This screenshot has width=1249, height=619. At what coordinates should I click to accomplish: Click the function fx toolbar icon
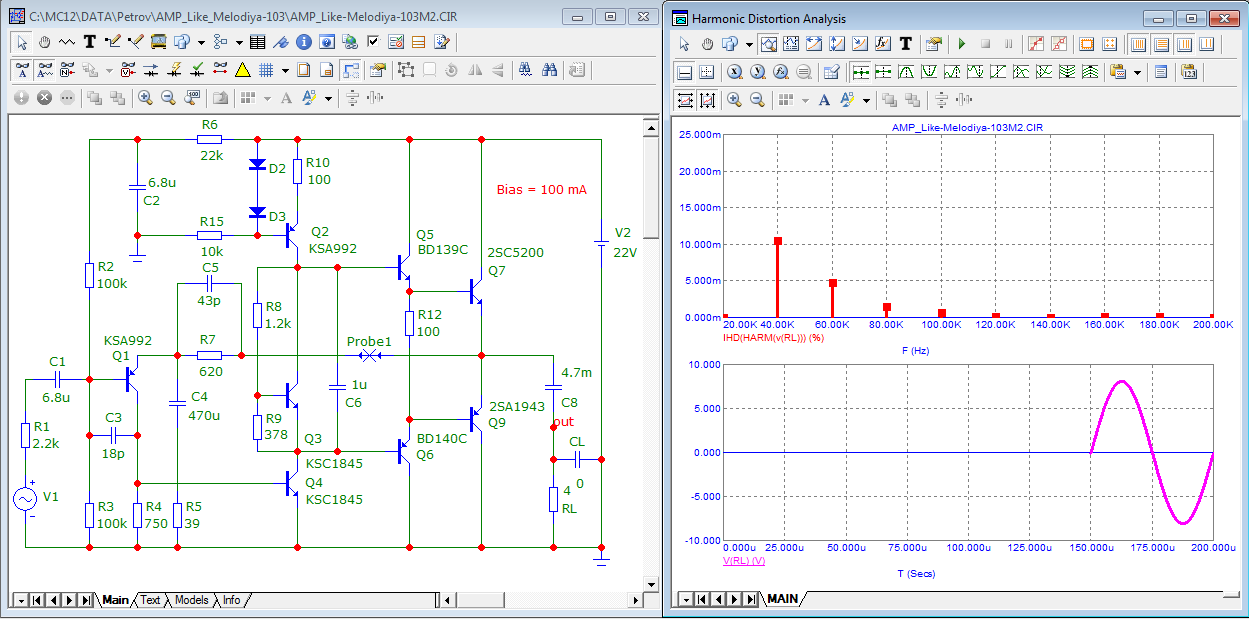point(883,44)
